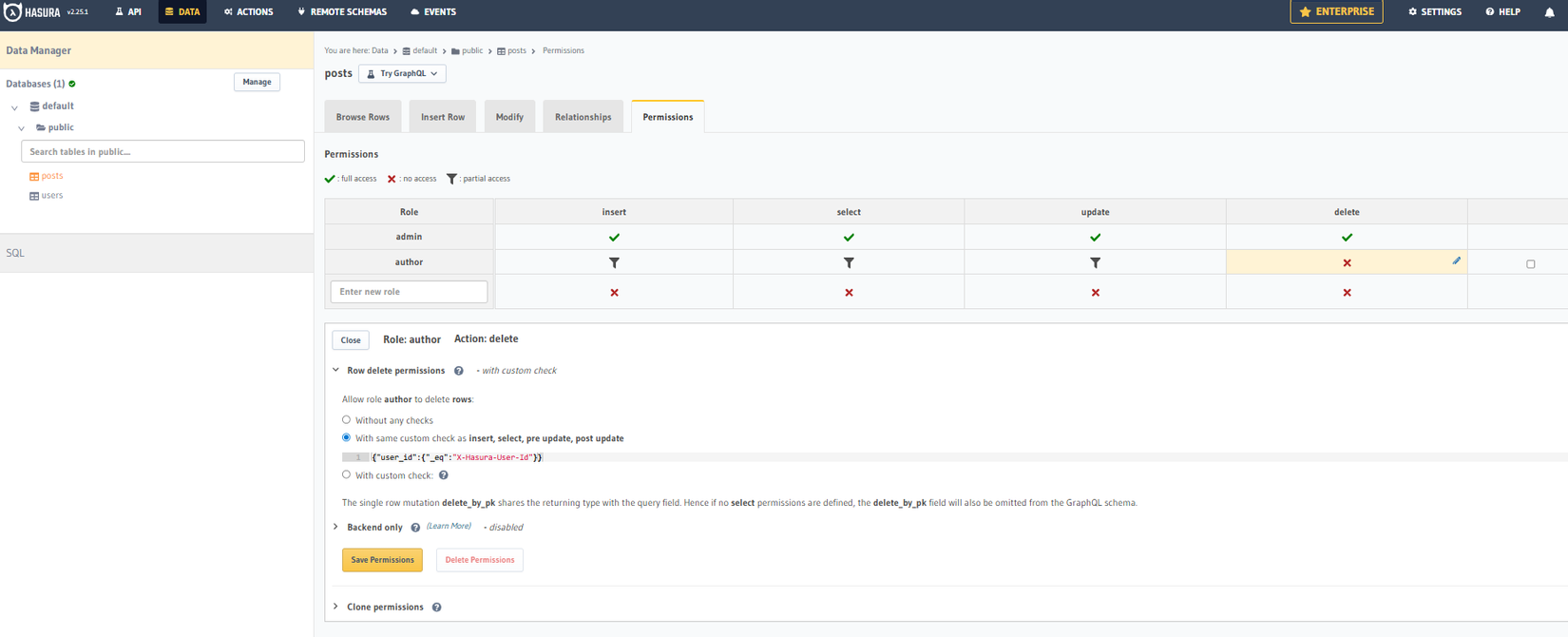Click the Manage databases button

pos(257,82)
